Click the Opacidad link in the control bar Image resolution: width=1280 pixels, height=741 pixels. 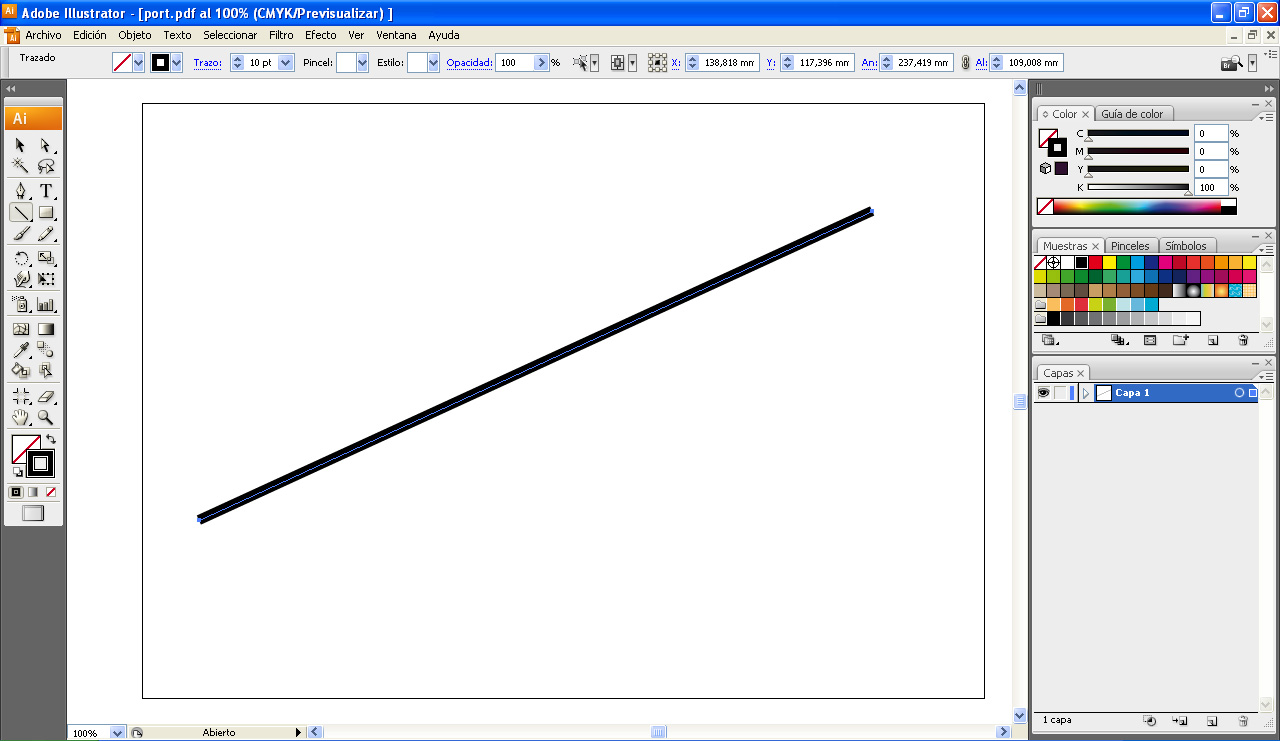point(469,62)
